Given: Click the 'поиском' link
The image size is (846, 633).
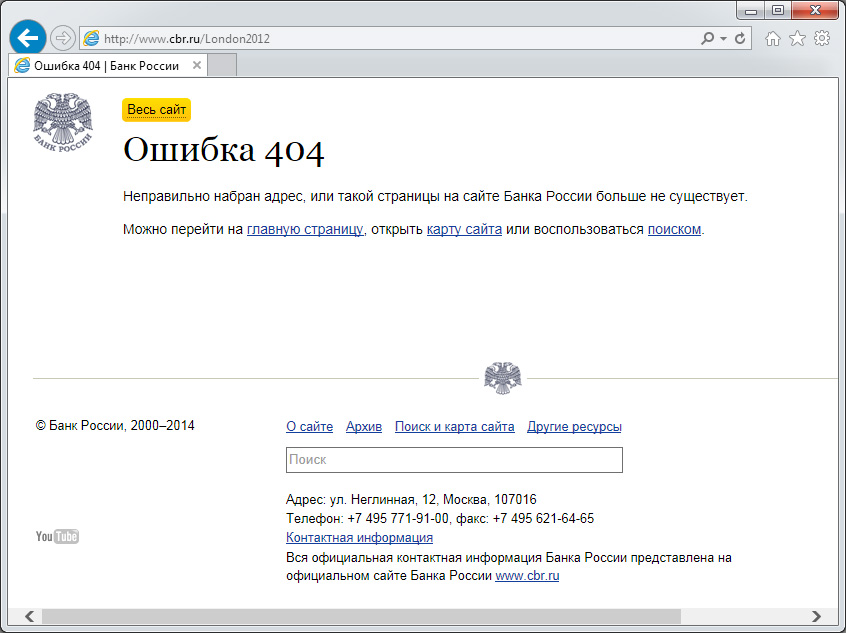Looking at the screenshot, I should pos(674,229).
